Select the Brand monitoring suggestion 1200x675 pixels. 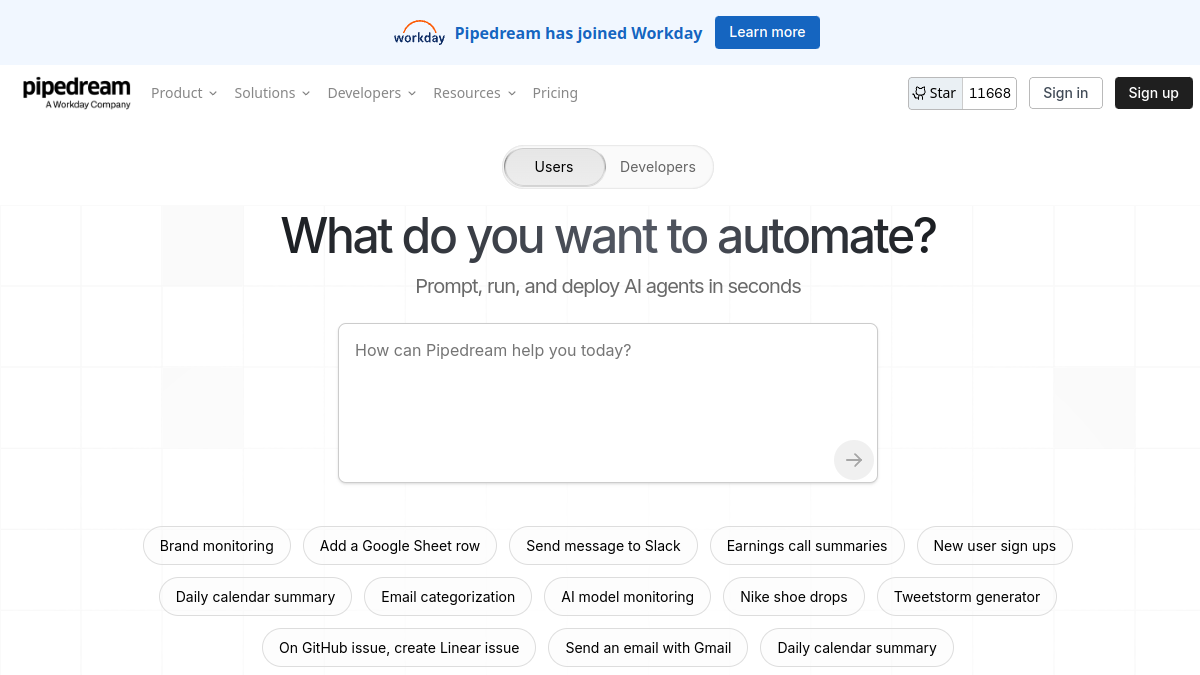pos(217,546)
